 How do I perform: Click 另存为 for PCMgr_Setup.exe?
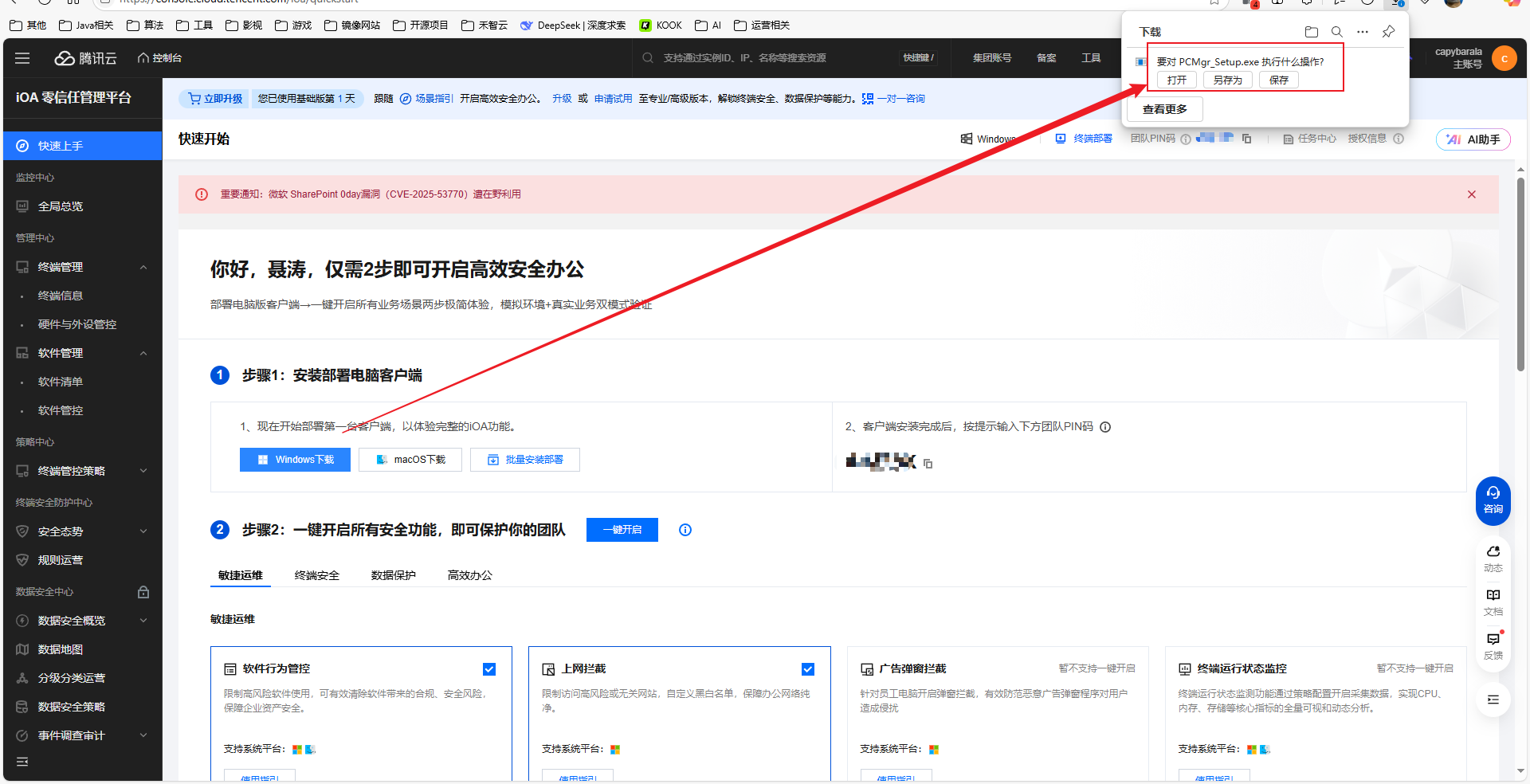[1228, 80]
